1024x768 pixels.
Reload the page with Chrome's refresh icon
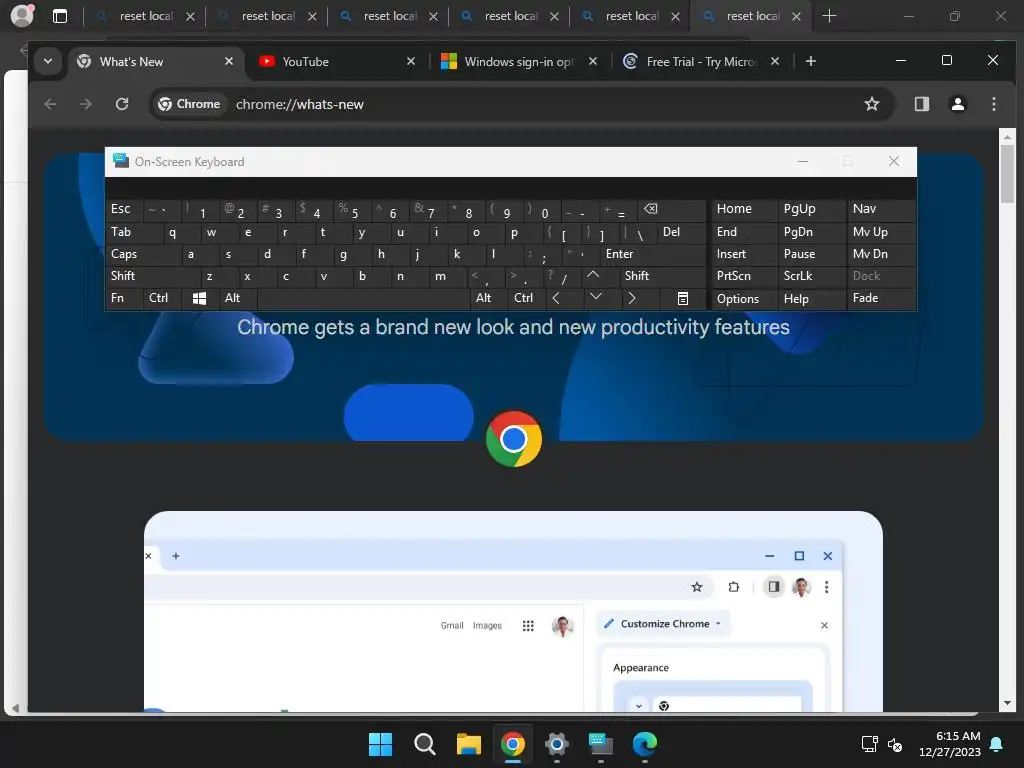click(121, 104)
